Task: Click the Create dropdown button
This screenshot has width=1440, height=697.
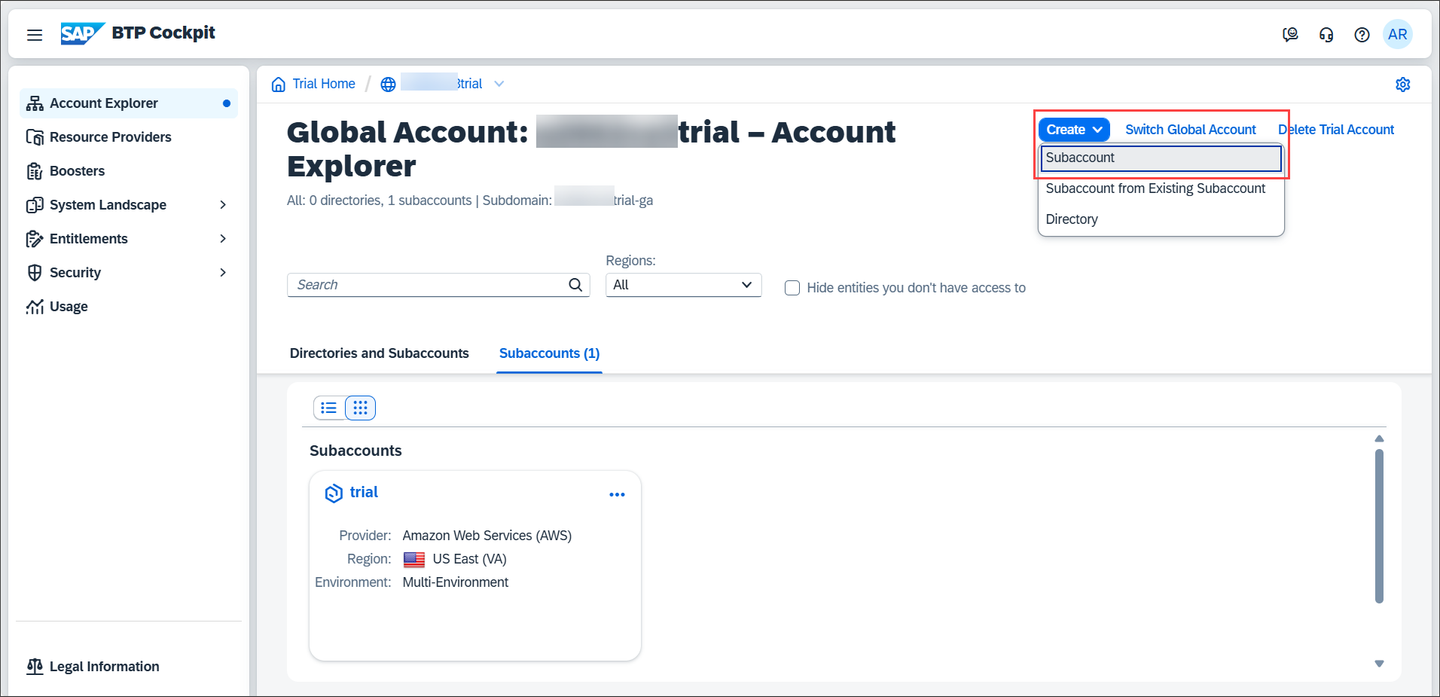Action: [x=1074, y=130]
